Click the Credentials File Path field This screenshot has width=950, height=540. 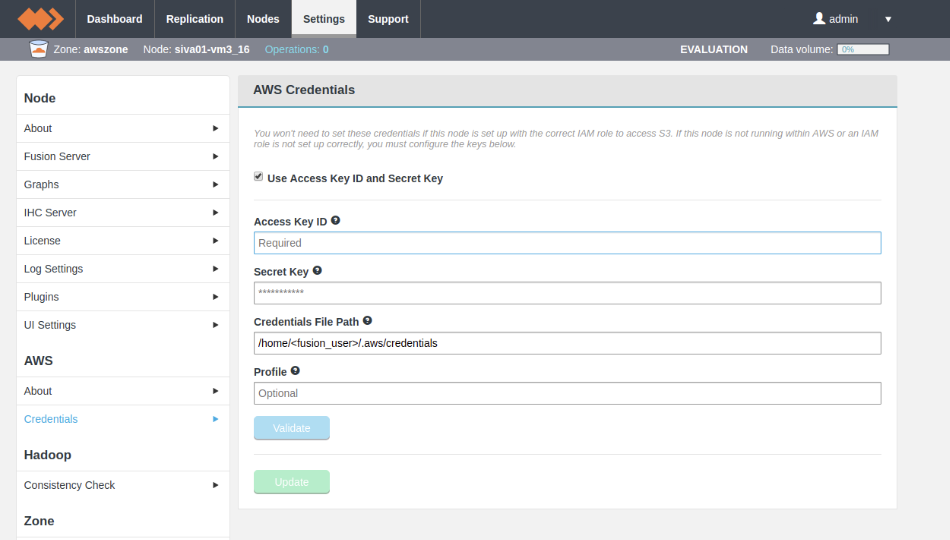[x=567, y=343]
